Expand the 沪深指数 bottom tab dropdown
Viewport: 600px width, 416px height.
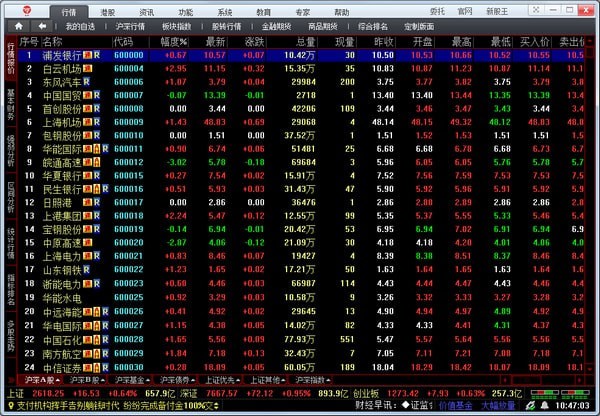[x=328, y=380]
